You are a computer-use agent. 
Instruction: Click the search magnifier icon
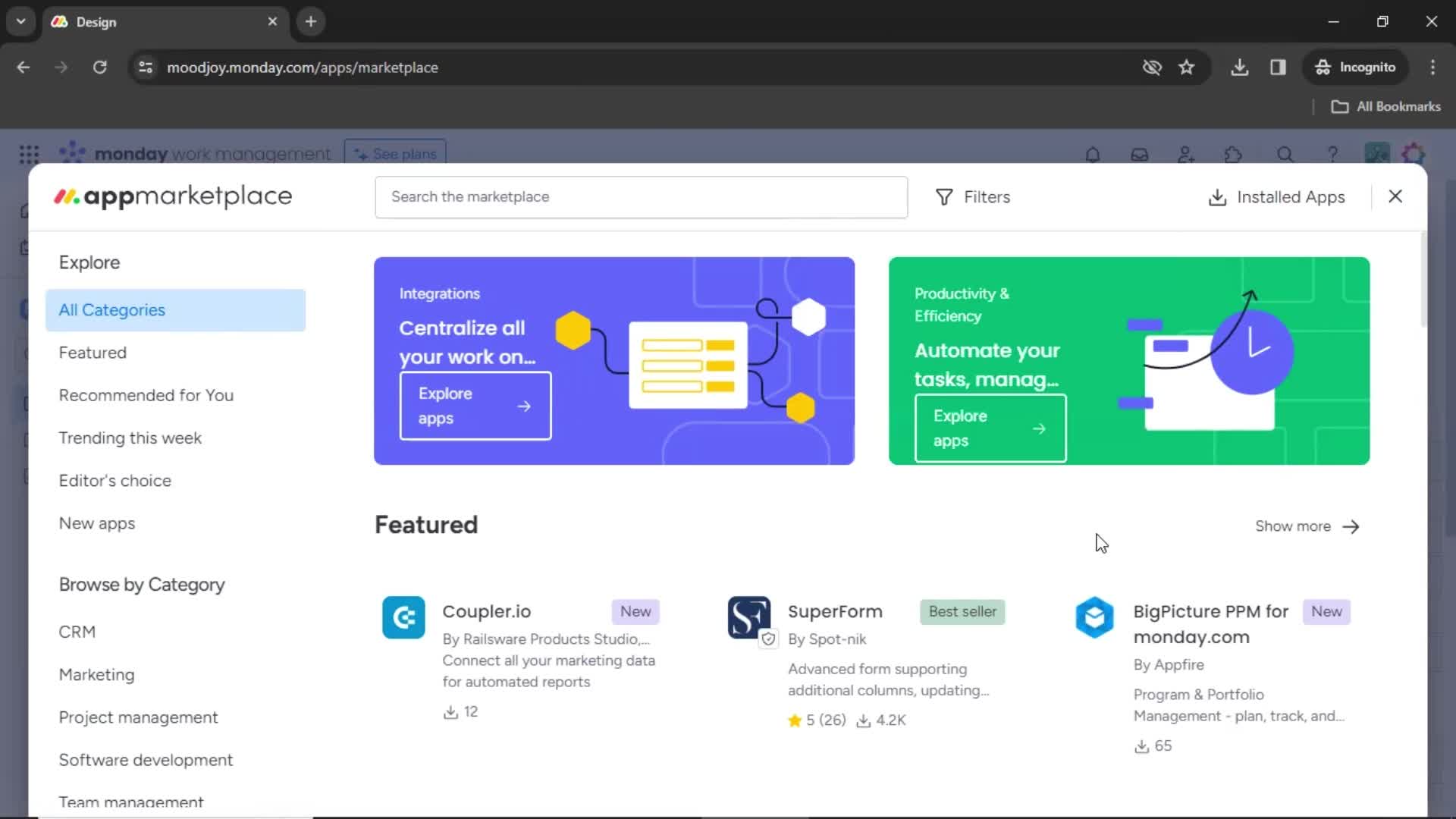point(1283,155)
